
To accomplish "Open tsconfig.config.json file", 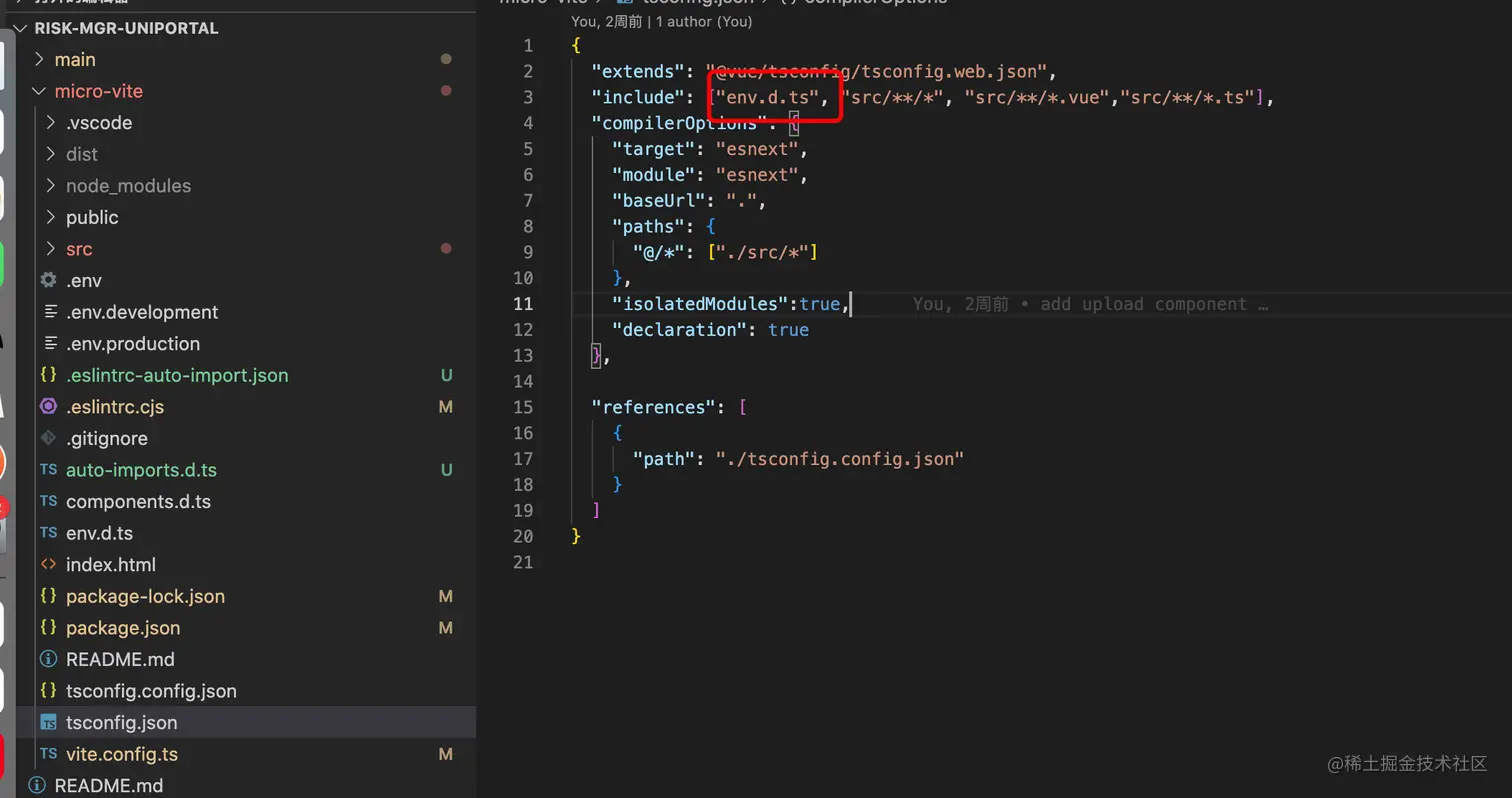I will coord(151,691).
